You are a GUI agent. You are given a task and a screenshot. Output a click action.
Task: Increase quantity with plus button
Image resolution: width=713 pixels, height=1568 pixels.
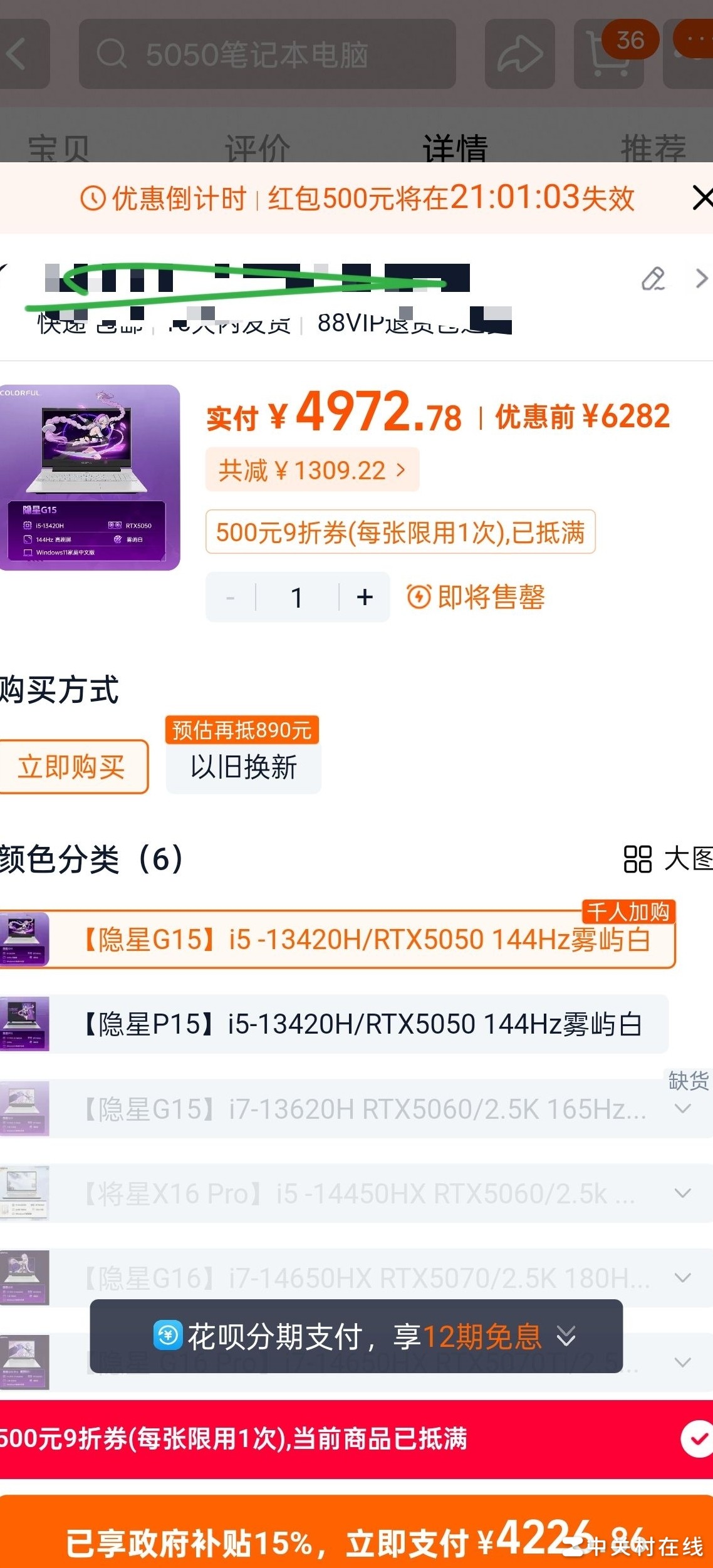coord(365,597)
